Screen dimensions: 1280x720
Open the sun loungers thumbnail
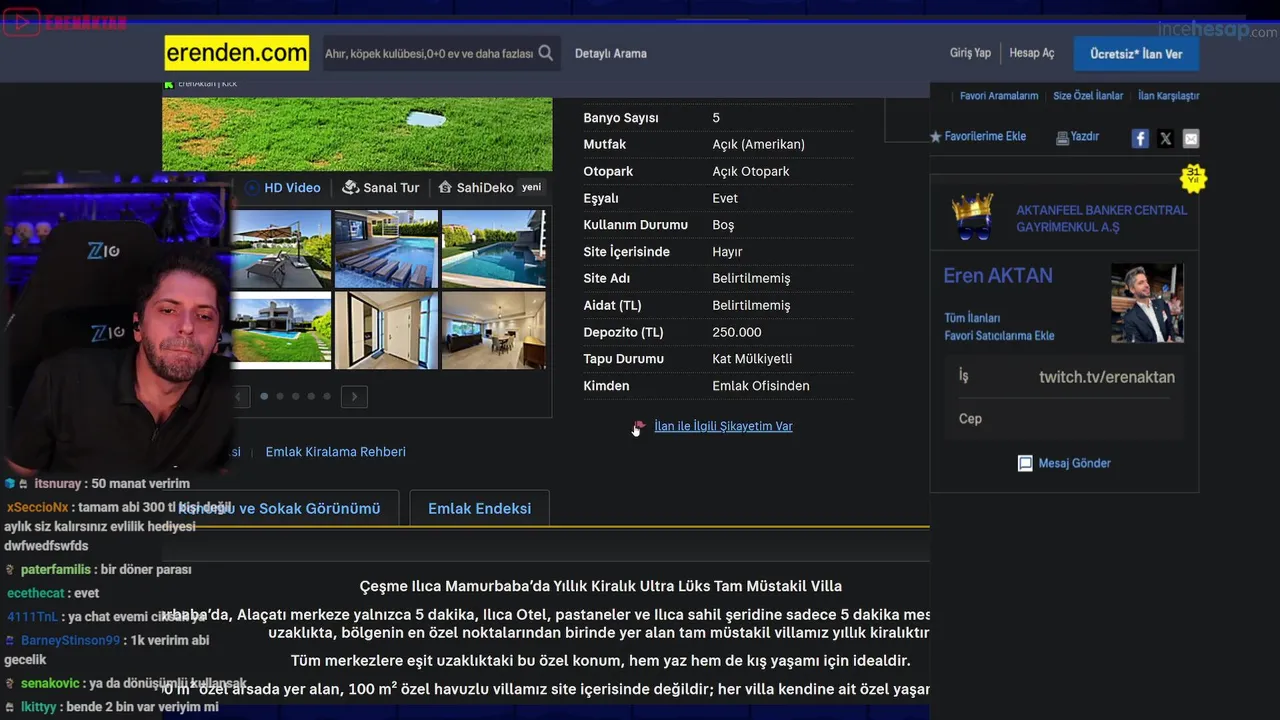[281, 249]
